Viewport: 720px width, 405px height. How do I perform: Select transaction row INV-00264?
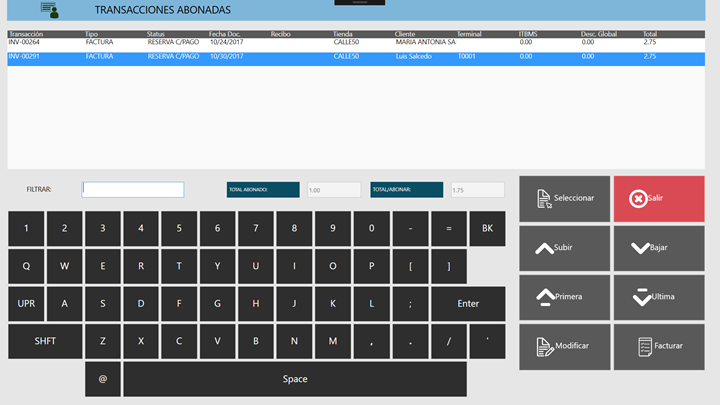coord(200,43)
